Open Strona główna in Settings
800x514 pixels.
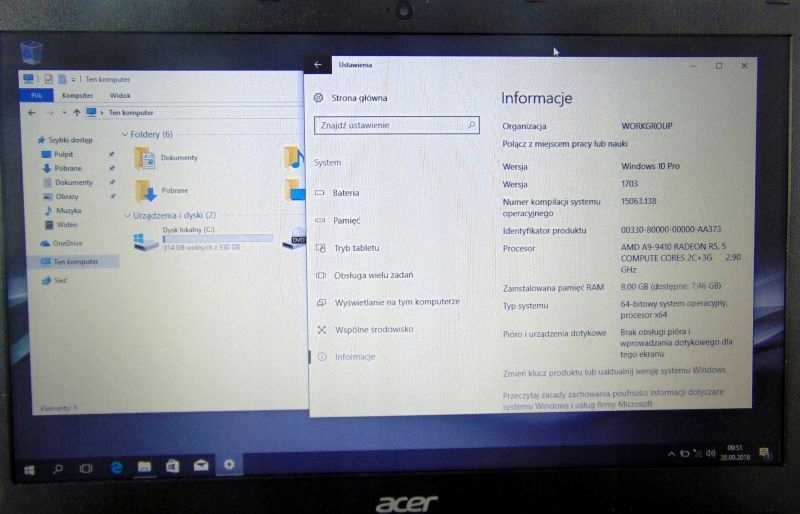(x=359, y=98)
